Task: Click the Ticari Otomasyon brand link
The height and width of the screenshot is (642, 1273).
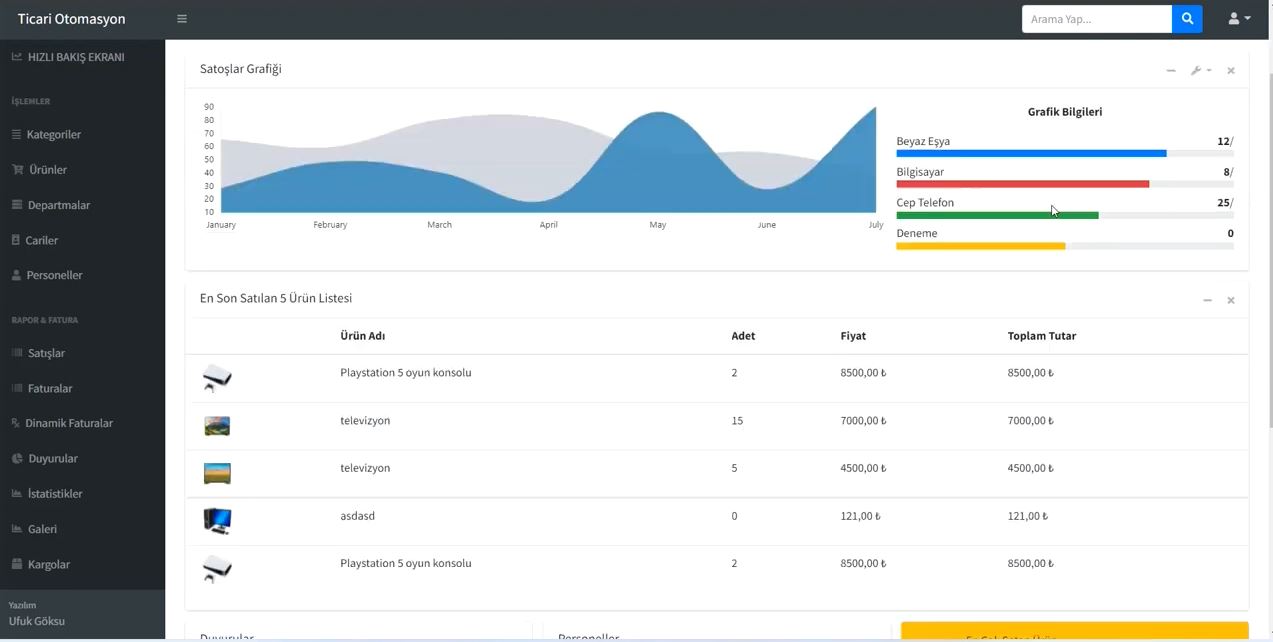Action: pyautogui.click(x=71, y=19)
